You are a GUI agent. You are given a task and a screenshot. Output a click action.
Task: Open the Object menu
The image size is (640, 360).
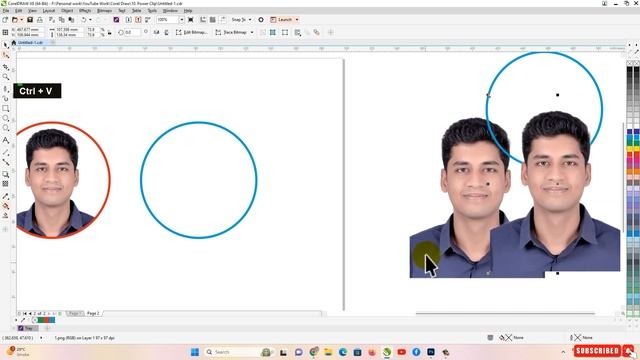pyautogui.click(x=67, y=11)
